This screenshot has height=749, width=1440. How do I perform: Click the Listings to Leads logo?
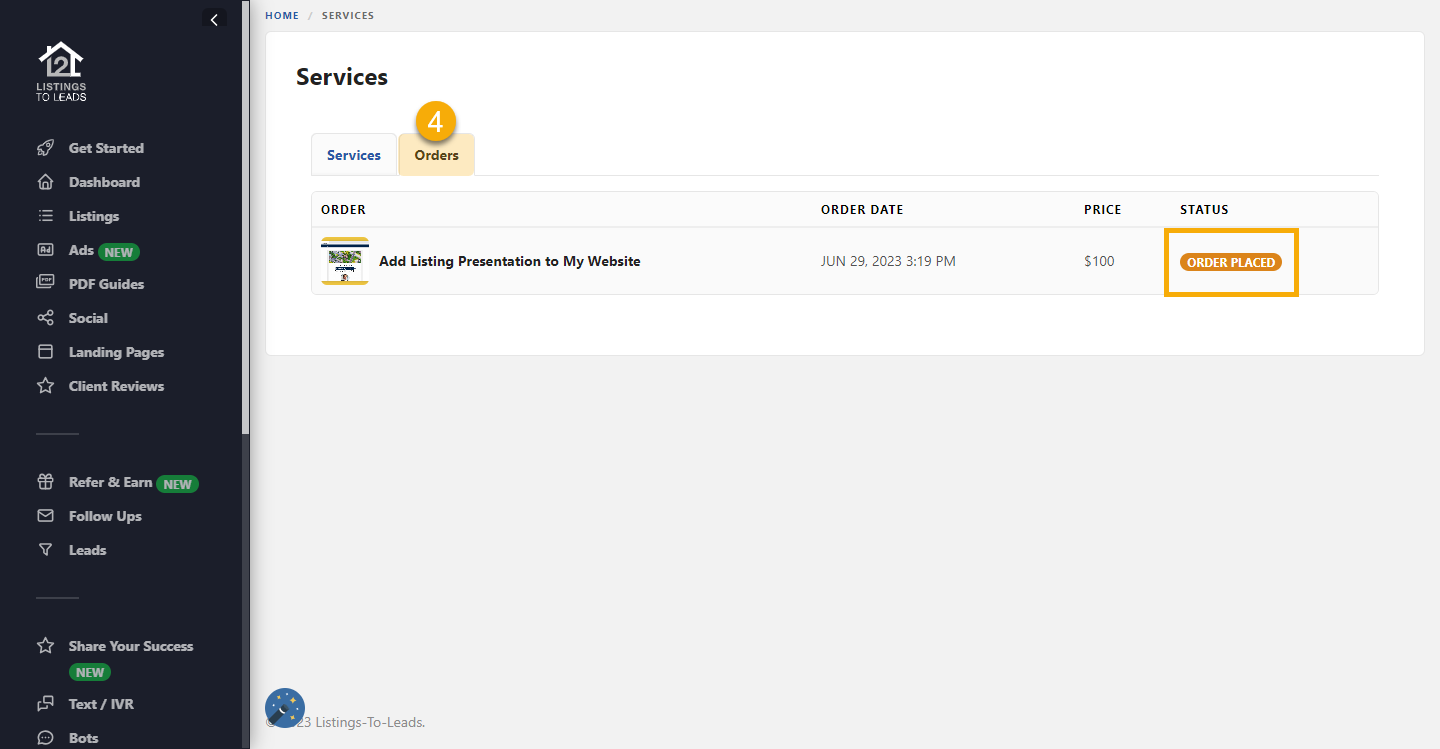61,71
